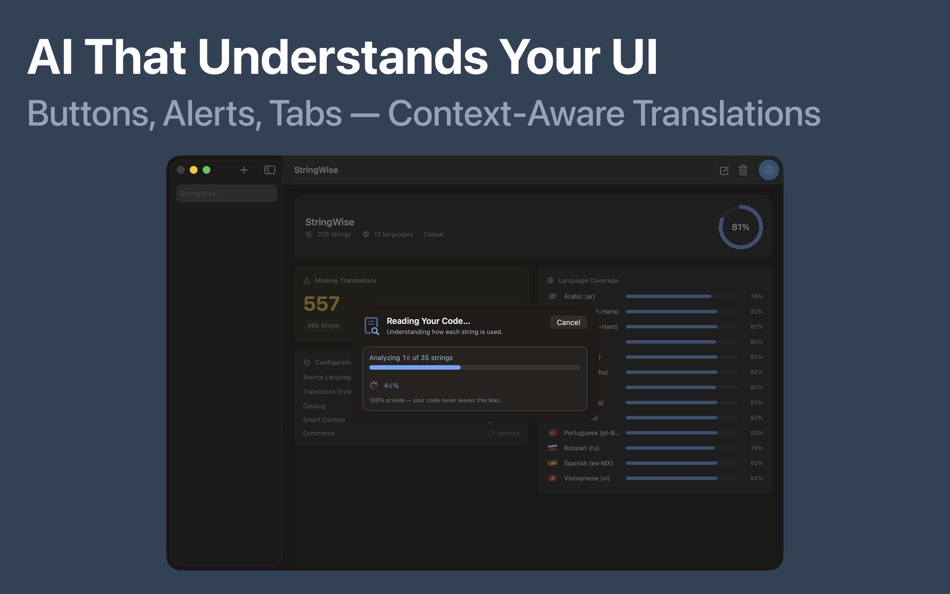The width and height of the screenshot is (950, 594).
Task: Click the trash icon in the toolbar
Action: tap(742, 170)
